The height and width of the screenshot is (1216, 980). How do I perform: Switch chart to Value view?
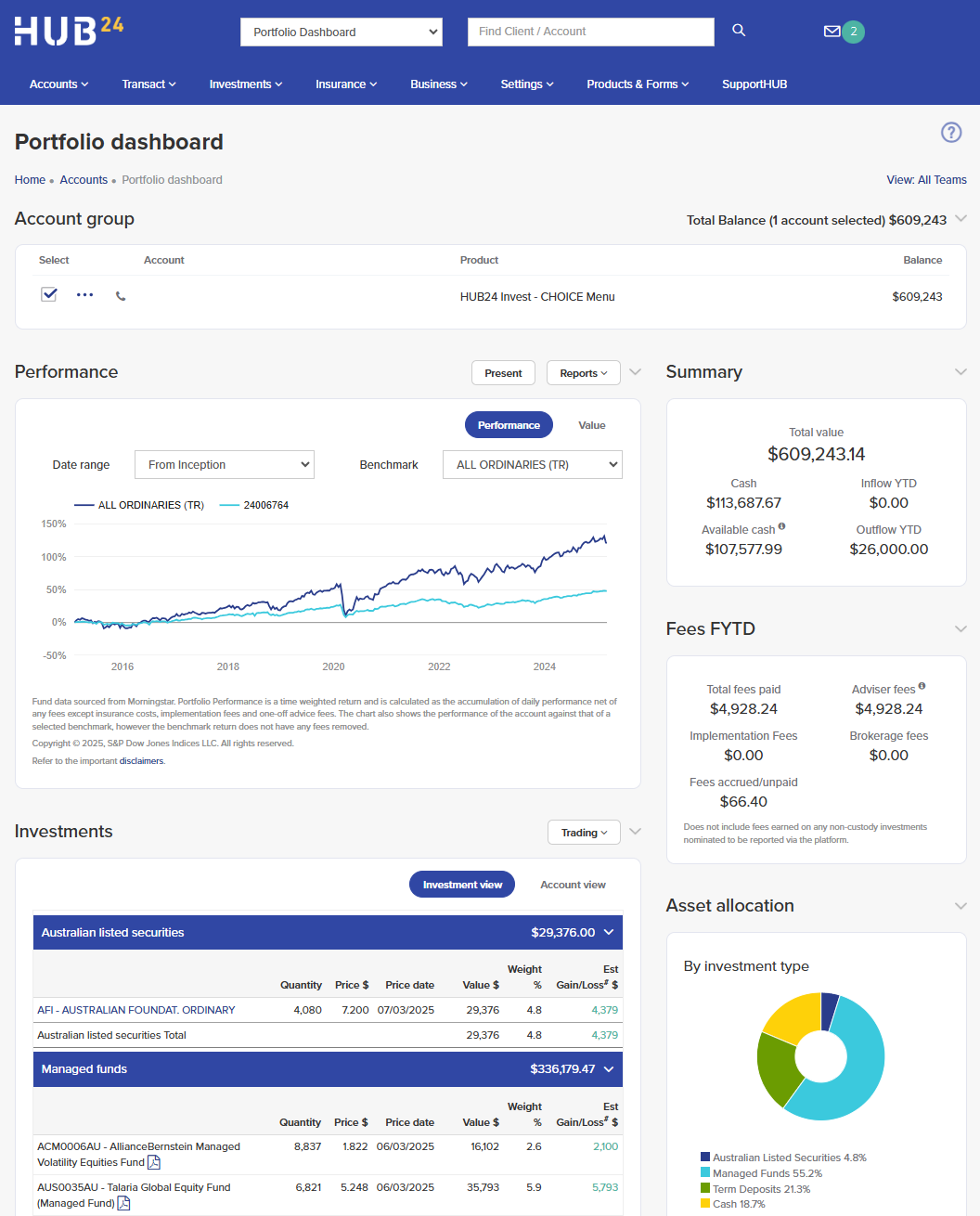pyautogui.click(x=592, y=425)
